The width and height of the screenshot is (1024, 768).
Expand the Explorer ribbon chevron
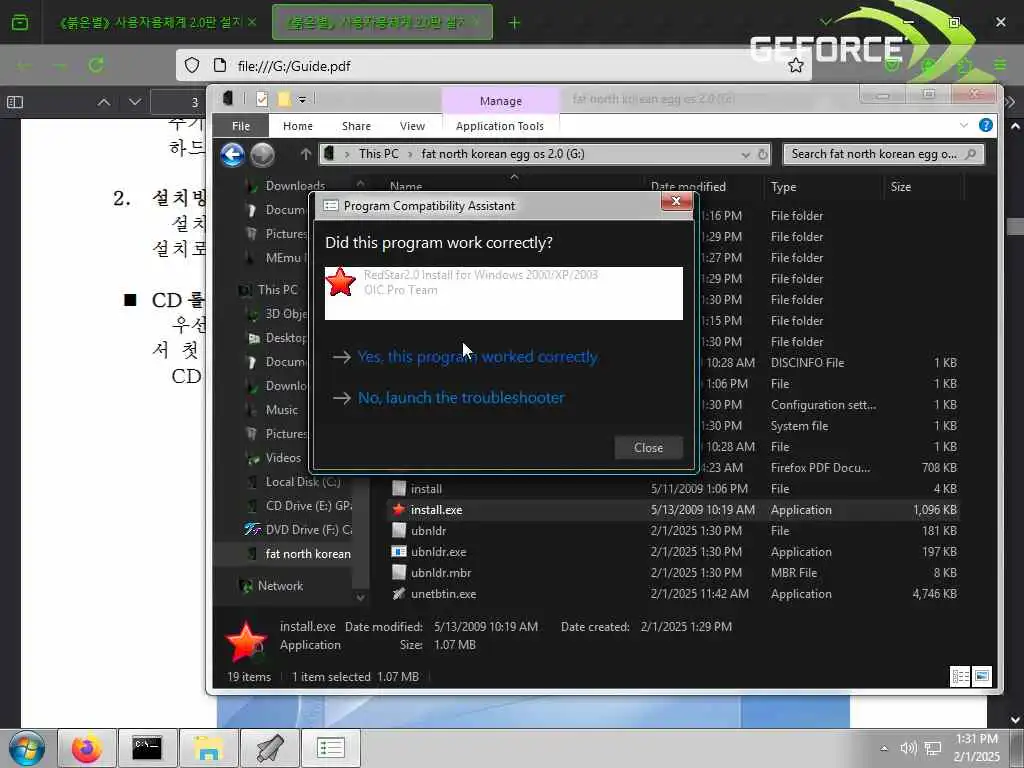pos(964,125)
